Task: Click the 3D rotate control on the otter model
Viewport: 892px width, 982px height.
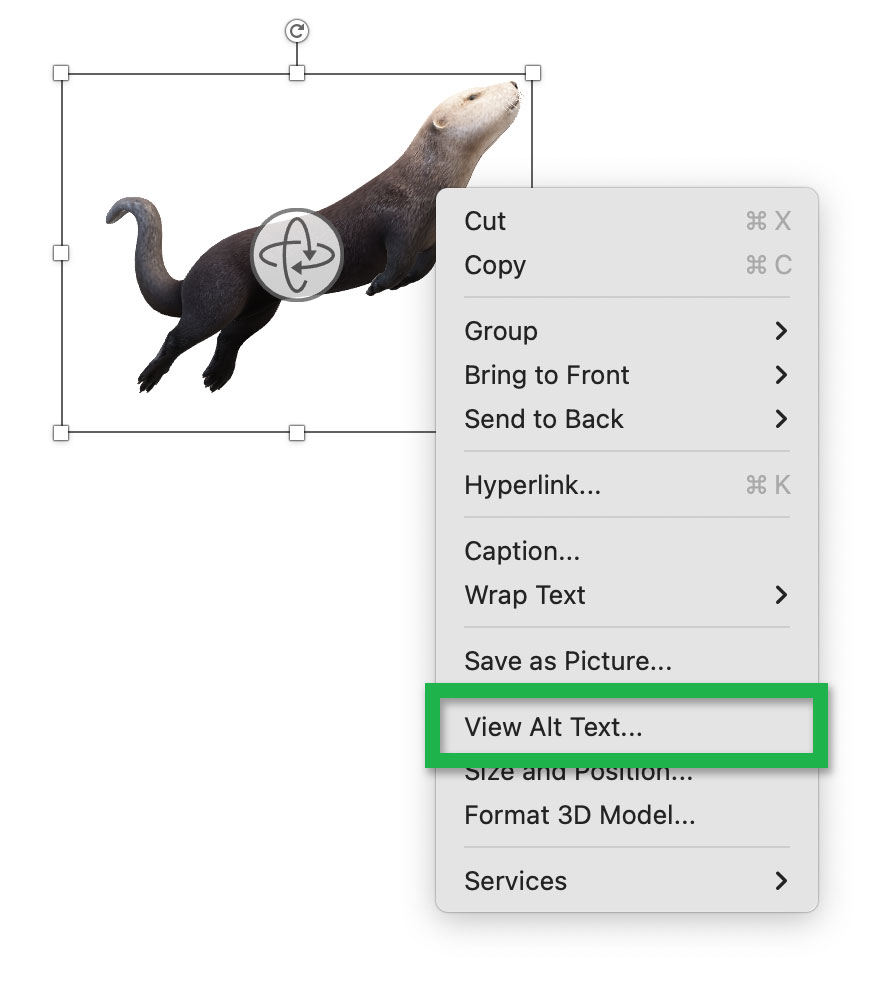Action: coord(298,255)
